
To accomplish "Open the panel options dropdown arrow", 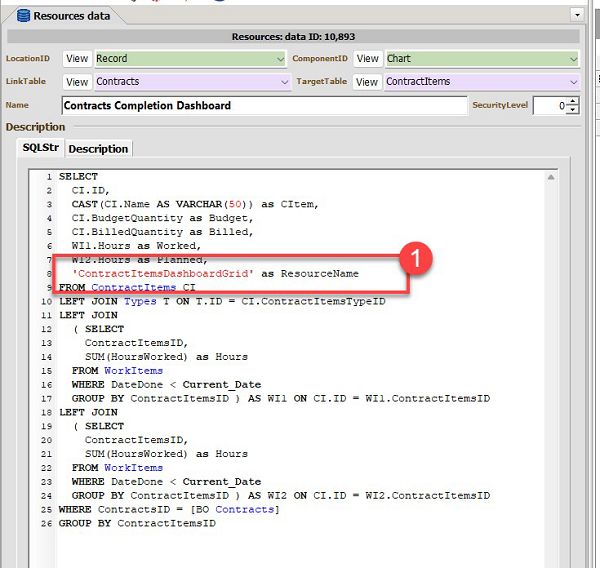I will [x=577, y=15].
